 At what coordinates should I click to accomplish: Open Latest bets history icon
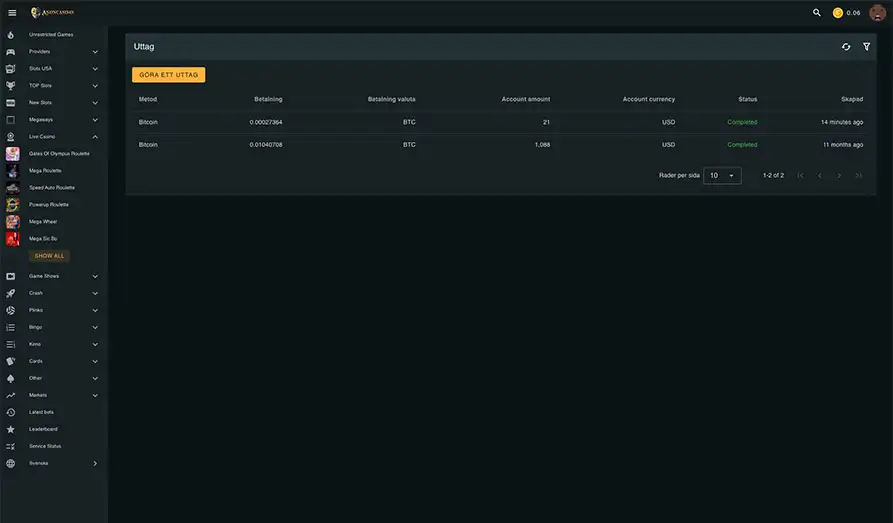(10, 412)
